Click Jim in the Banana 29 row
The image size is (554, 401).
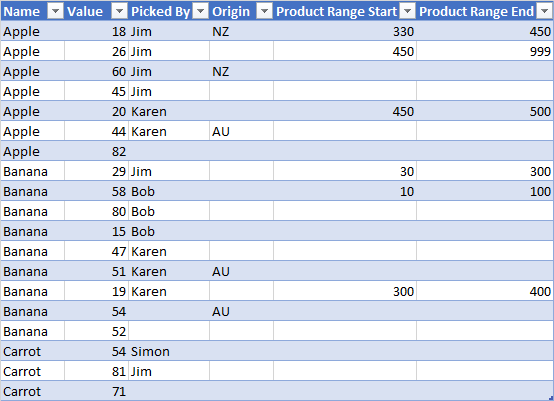169,171
